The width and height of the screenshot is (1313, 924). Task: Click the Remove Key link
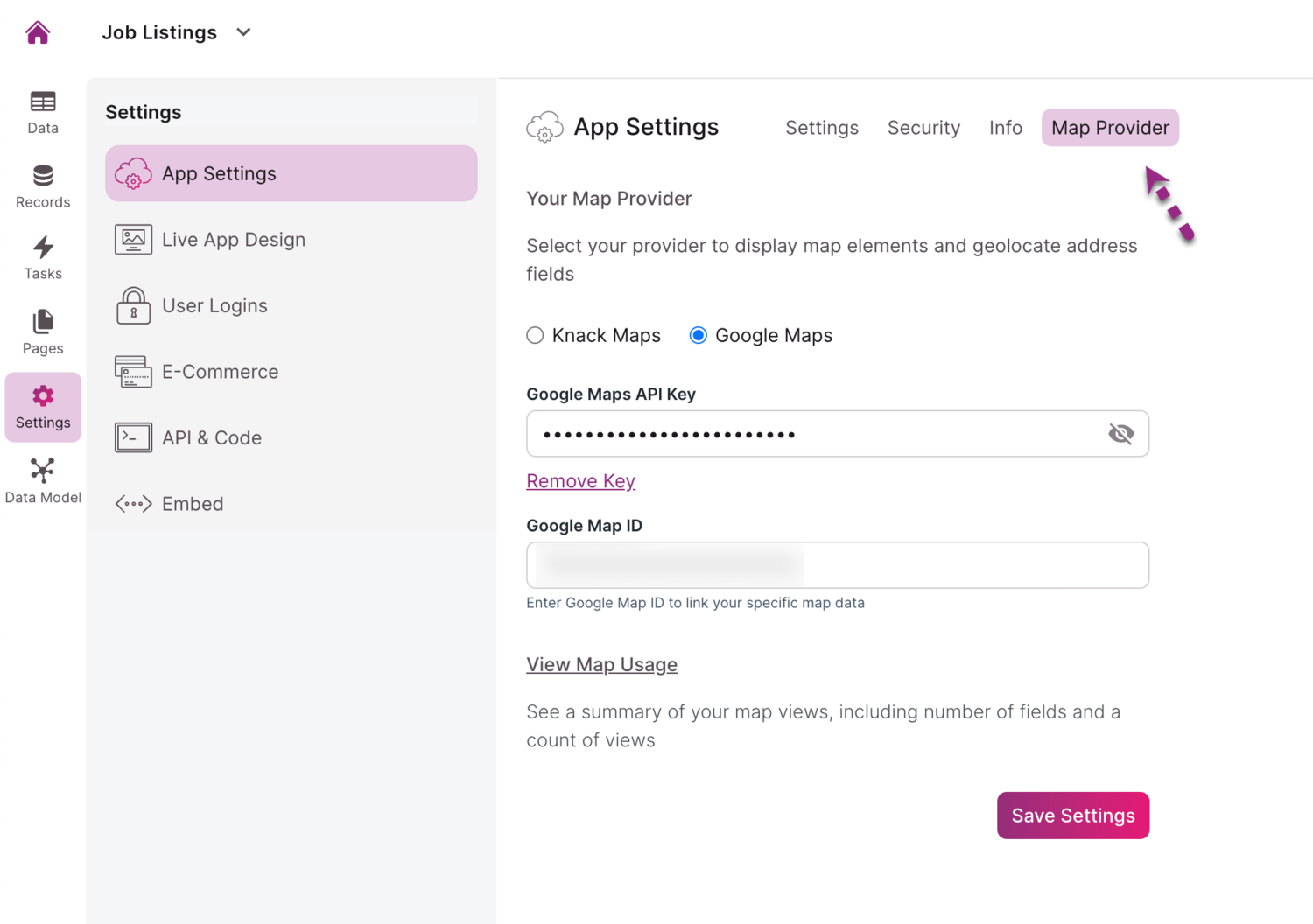580,481
